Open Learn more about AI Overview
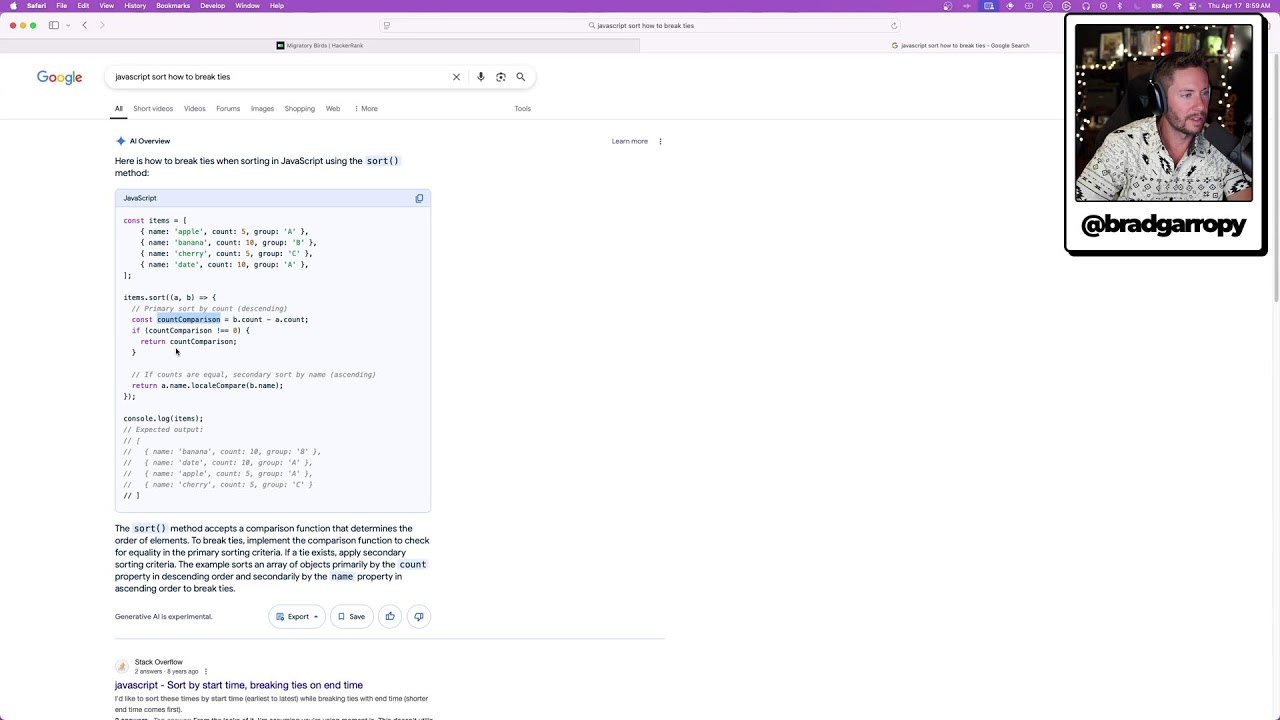The width and height of the screenshot is (1280, 720). tap(630, 141)
